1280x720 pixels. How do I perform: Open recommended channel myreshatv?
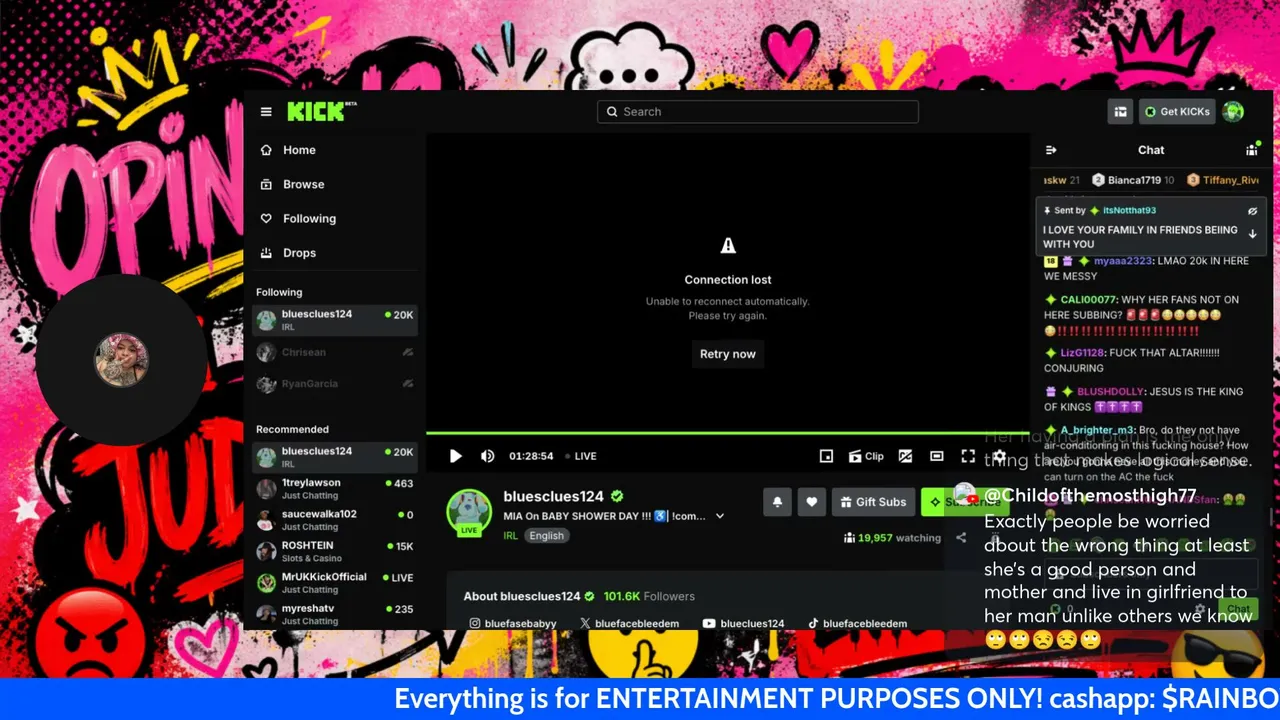point(335,614)
